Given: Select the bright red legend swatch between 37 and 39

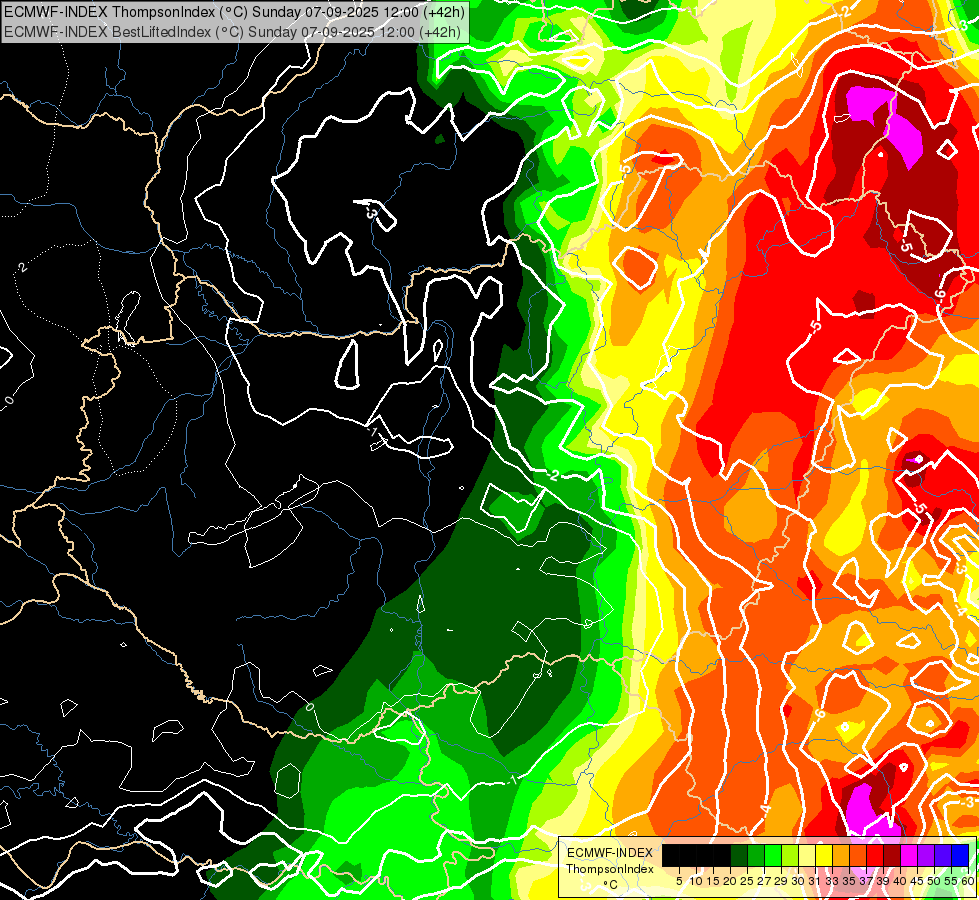Looking at the screenshot, I should (875, 855).
